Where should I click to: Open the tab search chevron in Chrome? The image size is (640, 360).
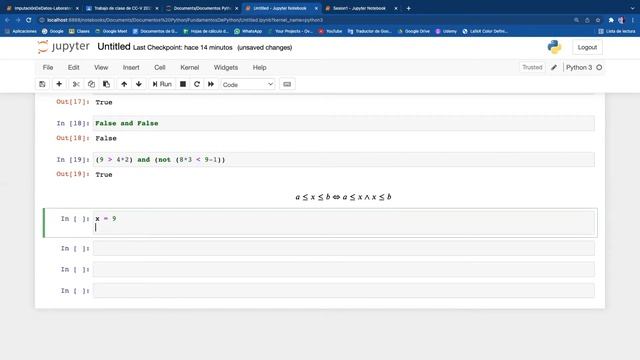pyautogui.click(x=633, y=8)
